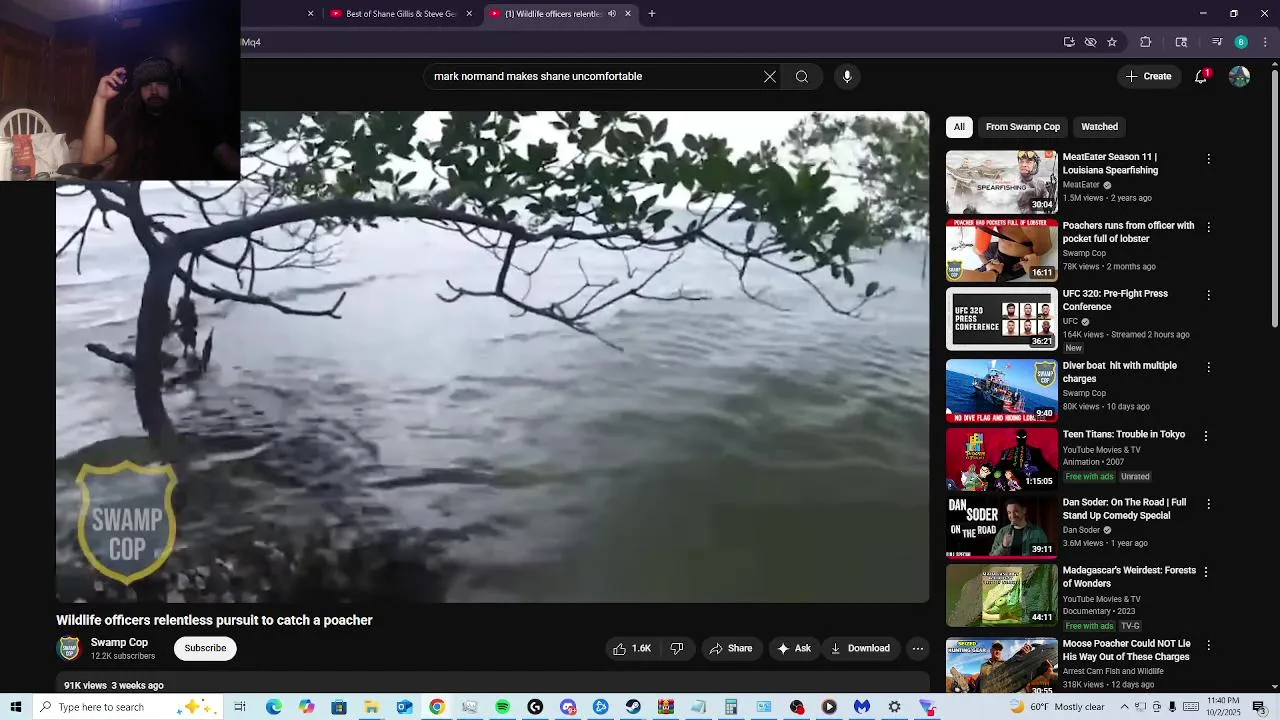Close the Best of Shane Gillis tab

click(469, 14)
